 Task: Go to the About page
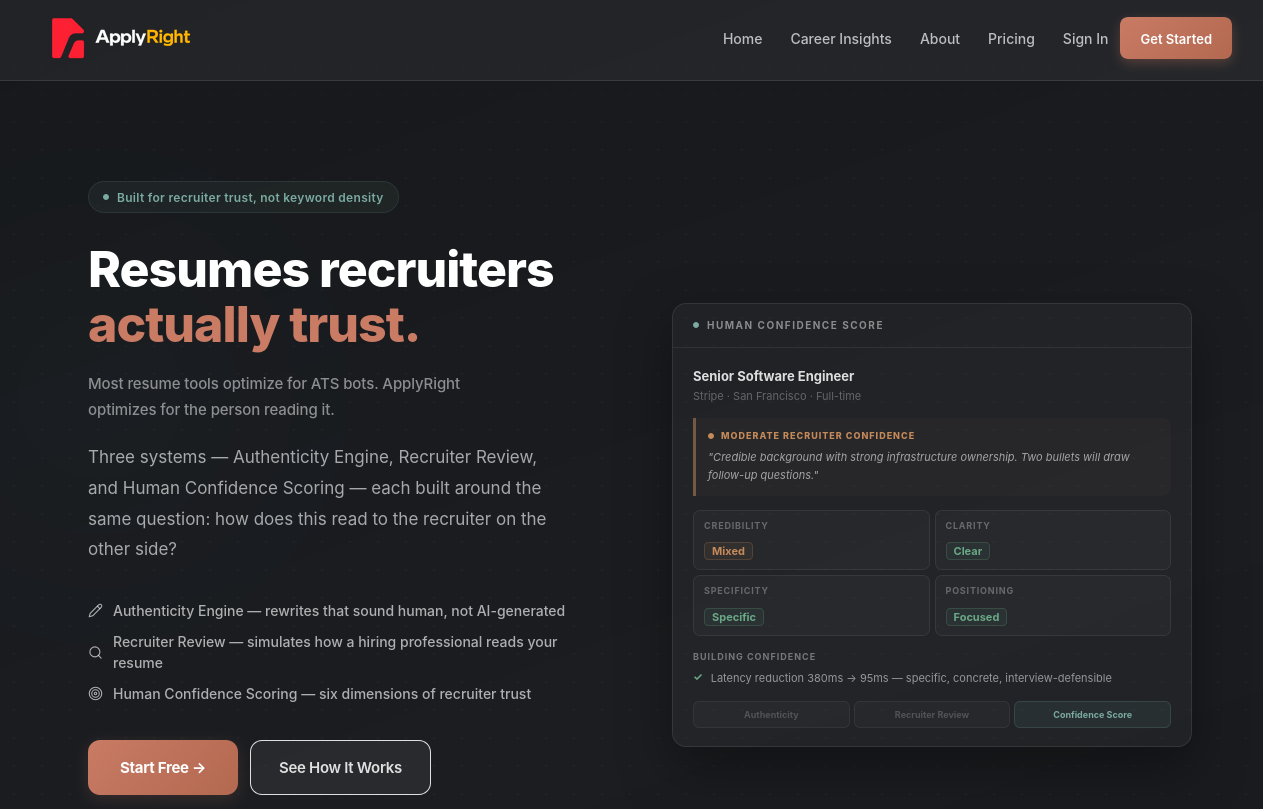(940, 39)
